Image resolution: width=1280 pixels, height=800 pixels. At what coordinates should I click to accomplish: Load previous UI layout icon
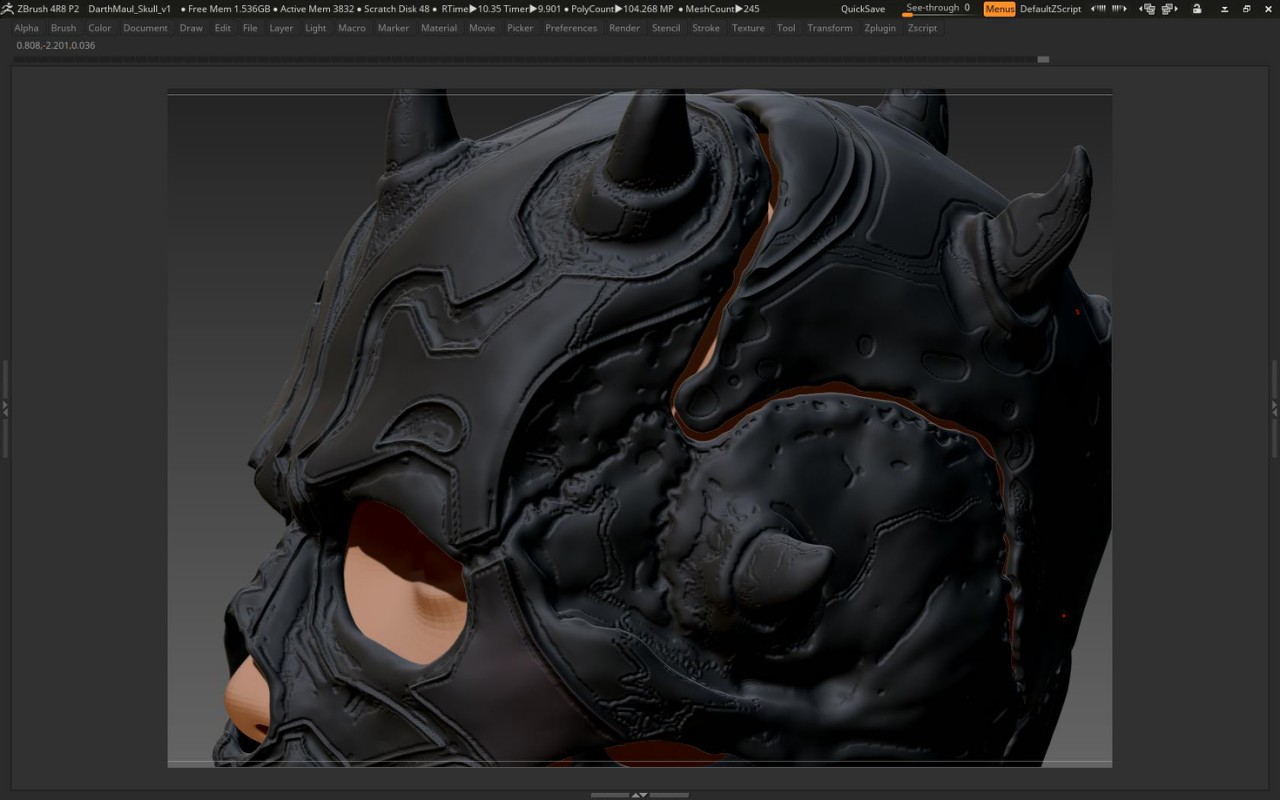tap(1148, 9)
